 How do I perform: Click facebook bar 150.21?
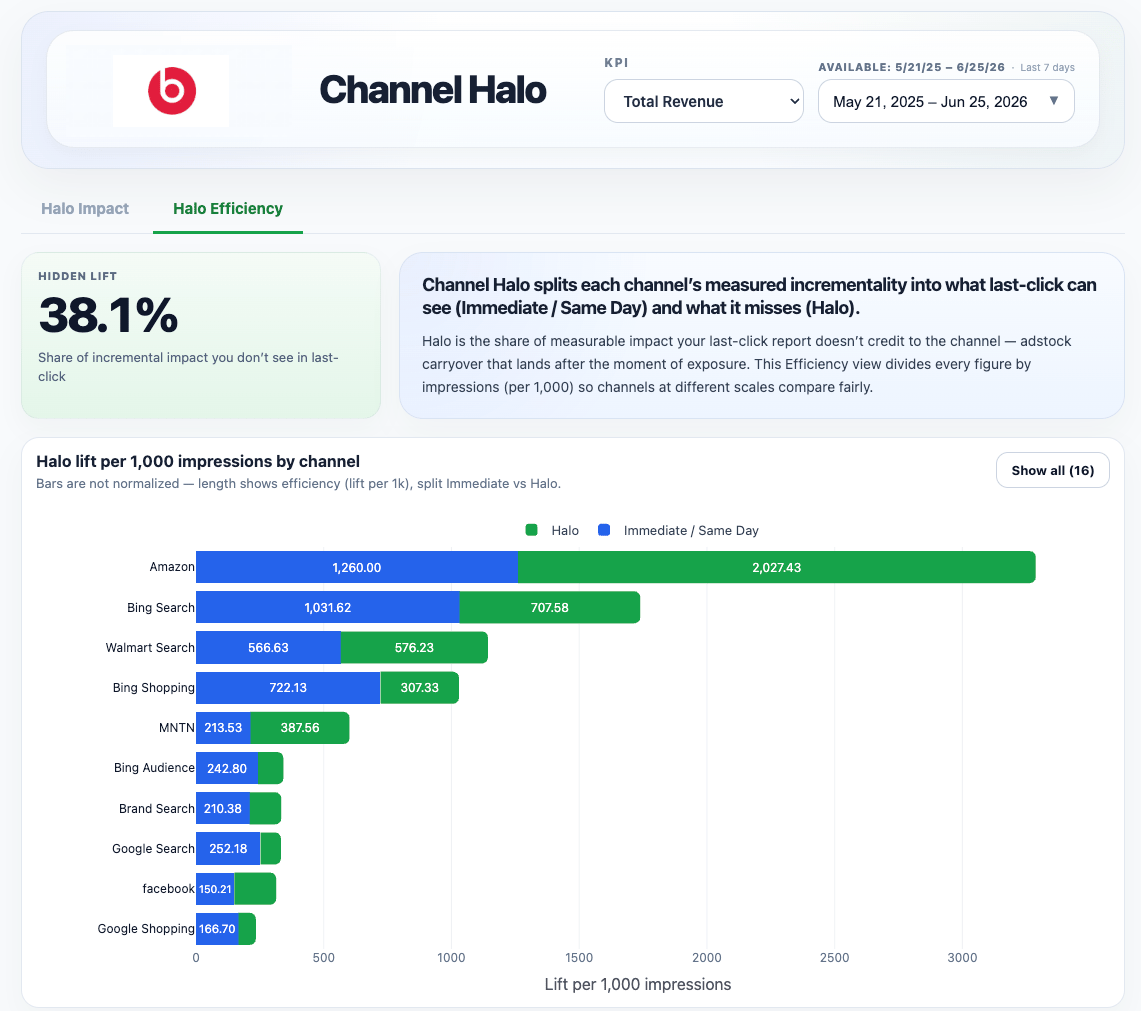tap(215, 889)
